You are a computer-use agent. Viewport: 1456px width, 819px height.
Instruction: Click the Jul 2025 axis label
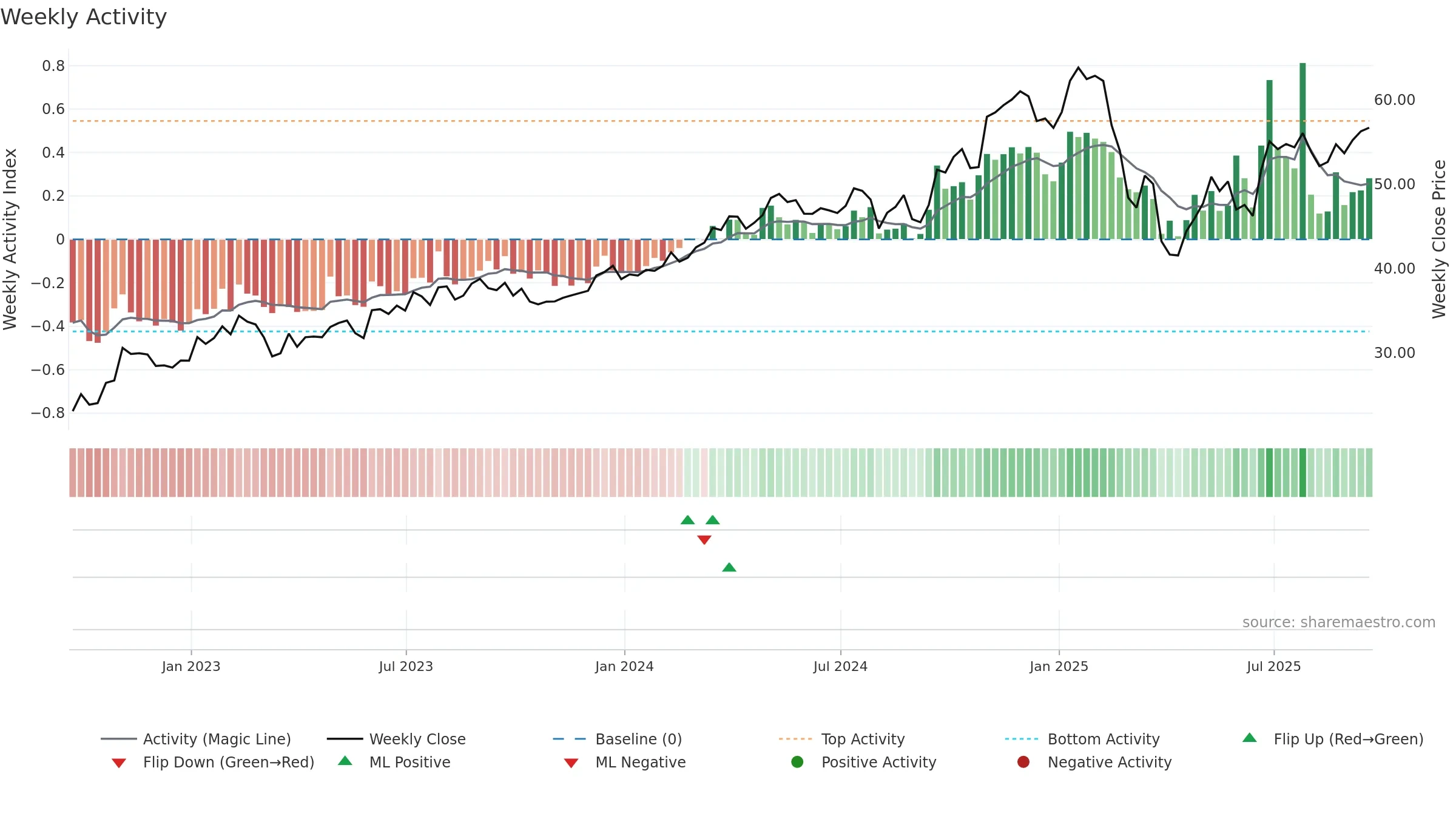click(x=1274, y=666)
